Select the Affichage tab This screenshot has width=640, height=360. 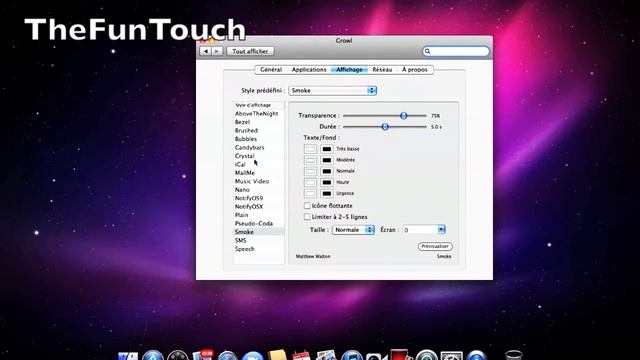pyautogui.click(x=349, y=69)
